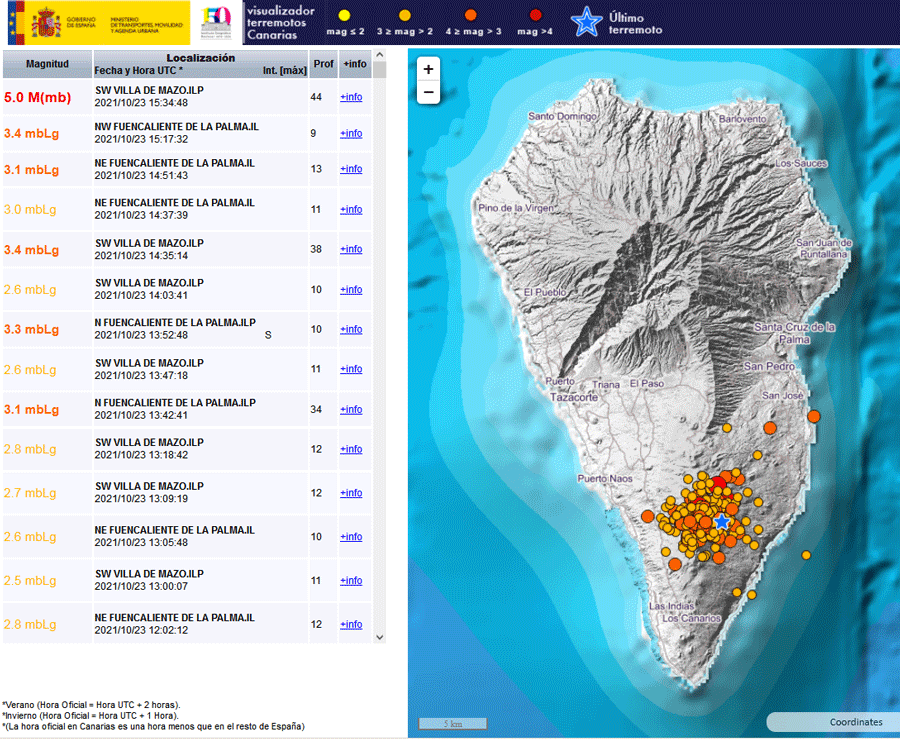The image size is (900, 739).
Task: Click the light orange 3 ≥ mag > 2 legend circle
Action: coord(405,15)
